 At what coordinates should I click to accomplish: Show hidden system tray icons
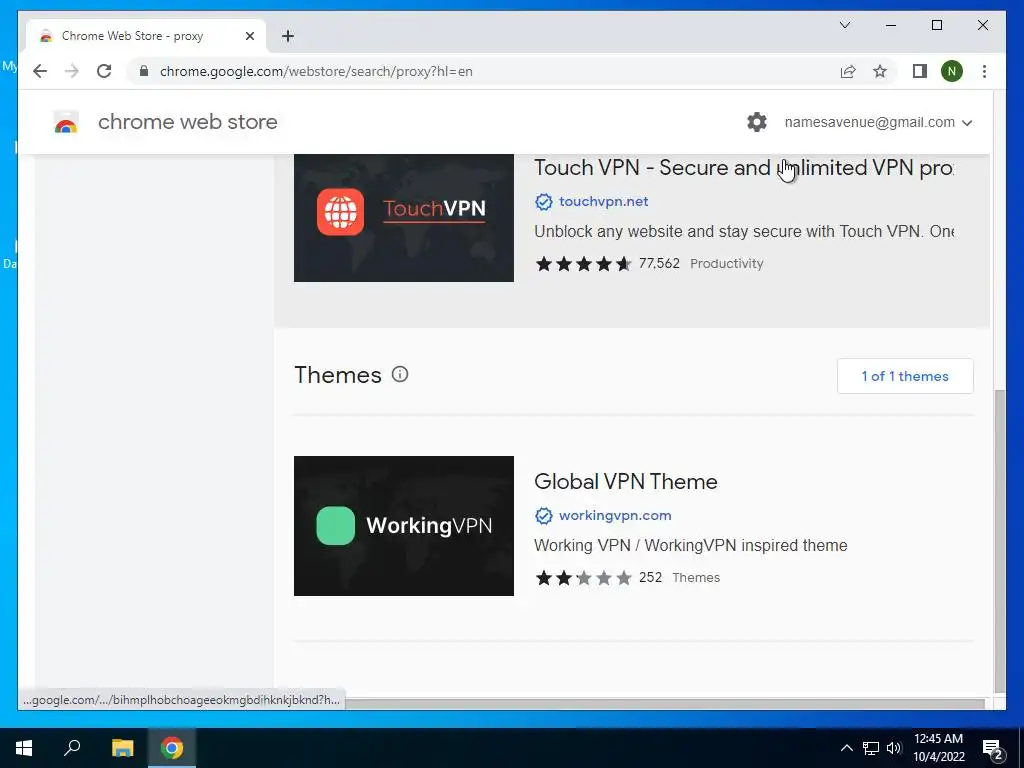pos(846,748)
